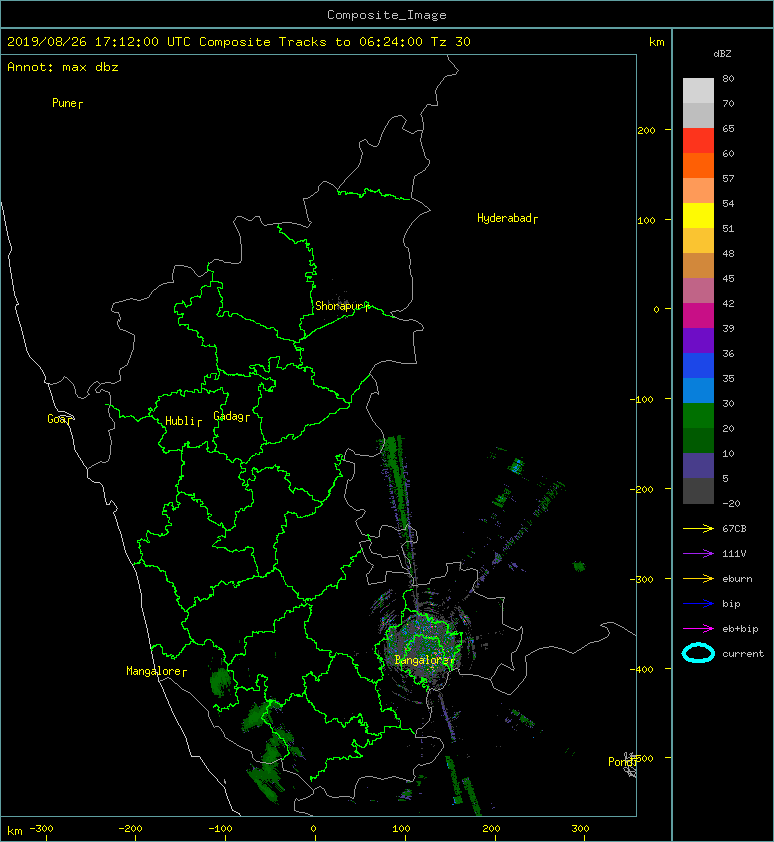Pick the royal blue swatch between 36 and 35
This screenshot has width=774, height=842.
(x=698, y=365)
